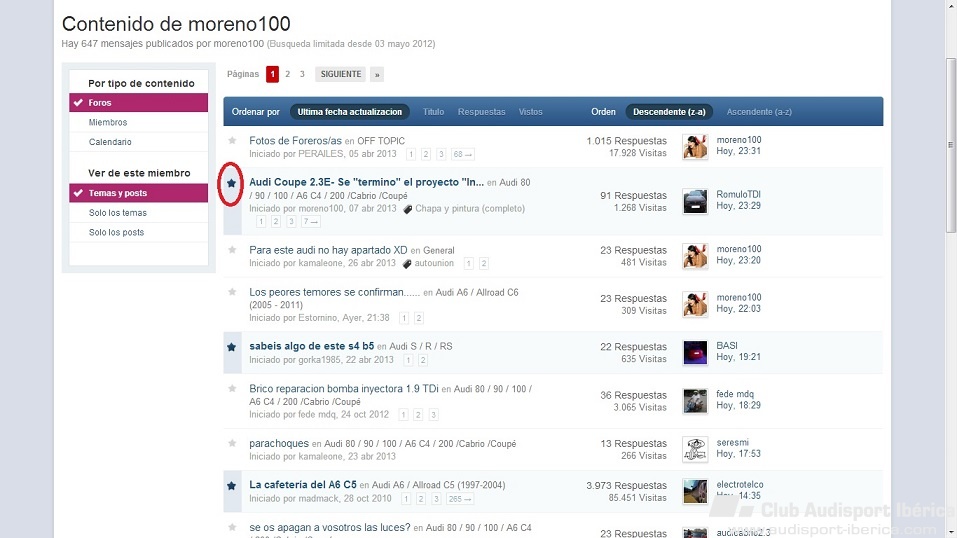Open fede mdq avatar thumbnail
The height and width of the screenshot is (538, 957).
(695, 401)
